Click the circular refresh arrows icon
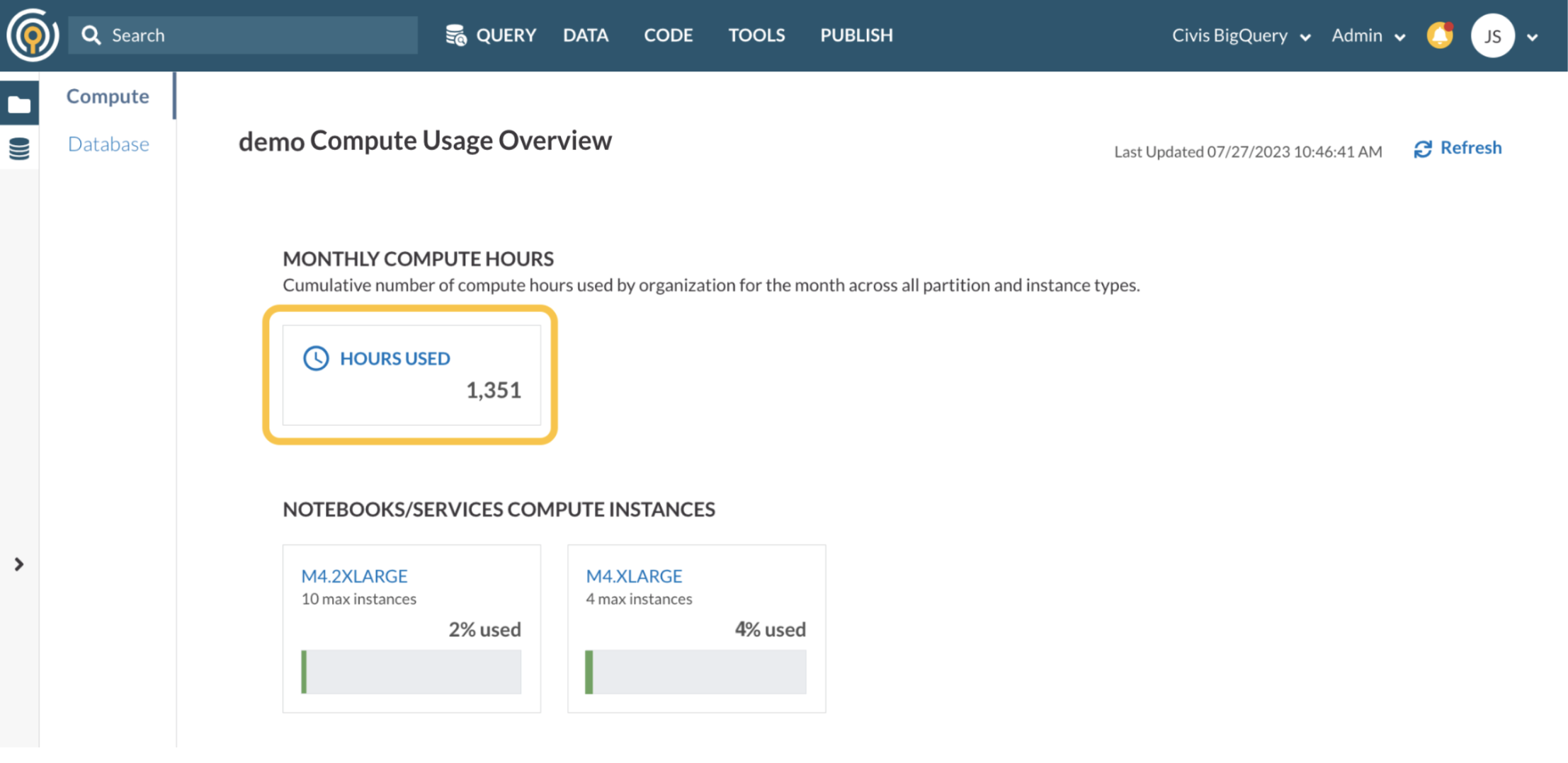This screenshot has height=763, width=1568. click(1423, 149)
